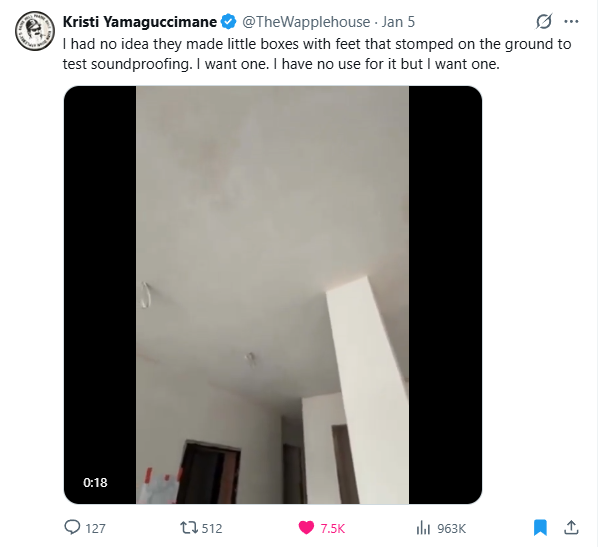This screenshot has width=601, height=547.
Task: Click the blue verified checkmark badge
Action: point(229,21)
